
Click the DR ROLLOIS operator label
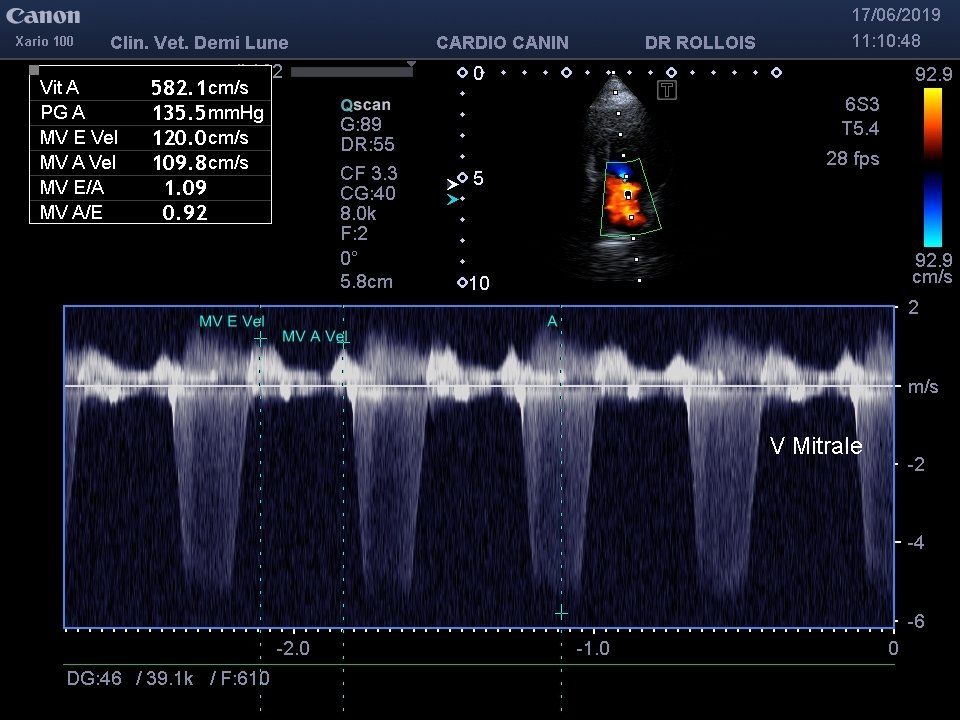pyautogui.click(x=700, y=43)
